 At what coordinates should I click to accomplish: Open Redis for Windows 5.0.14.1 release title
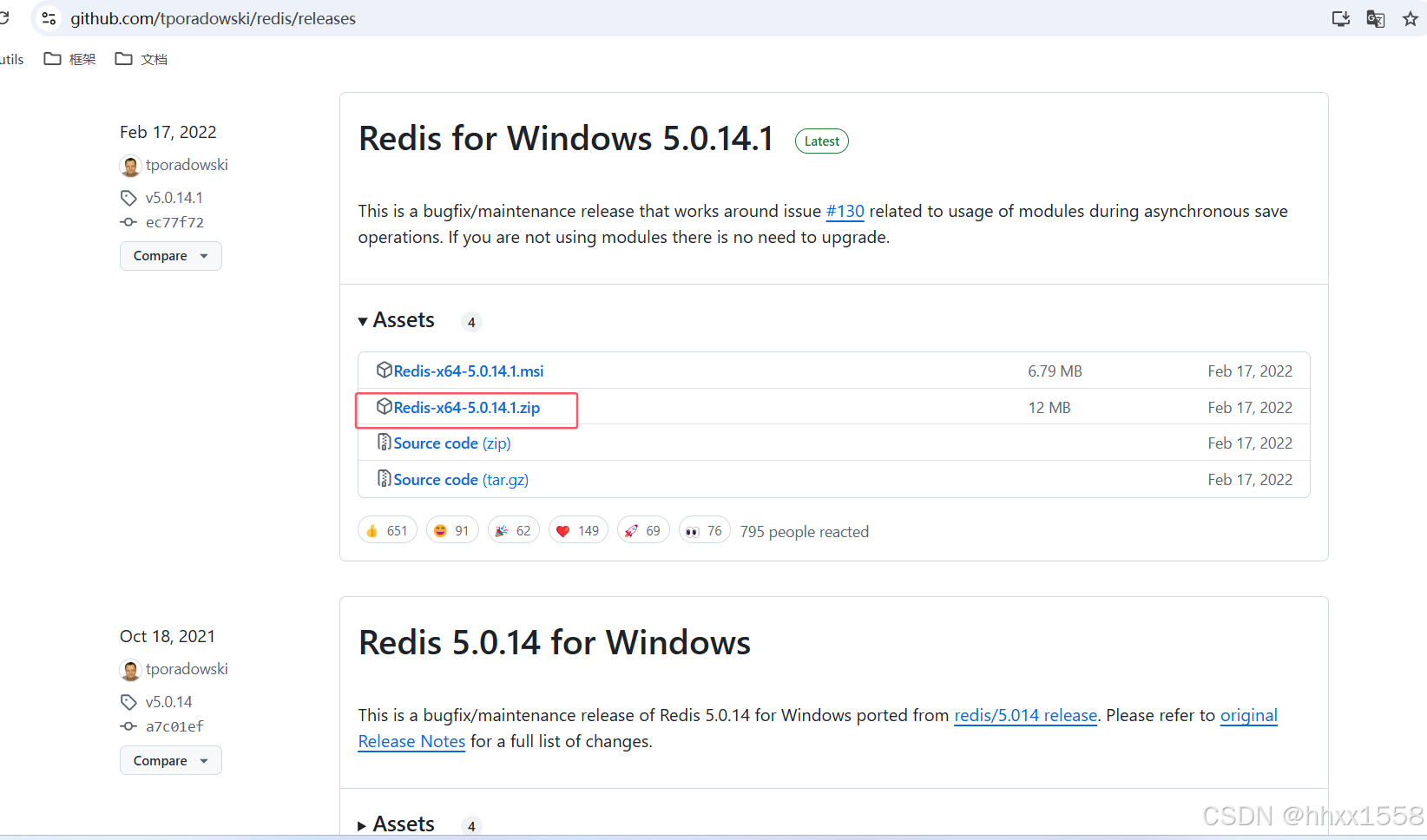tap(566, 139)
